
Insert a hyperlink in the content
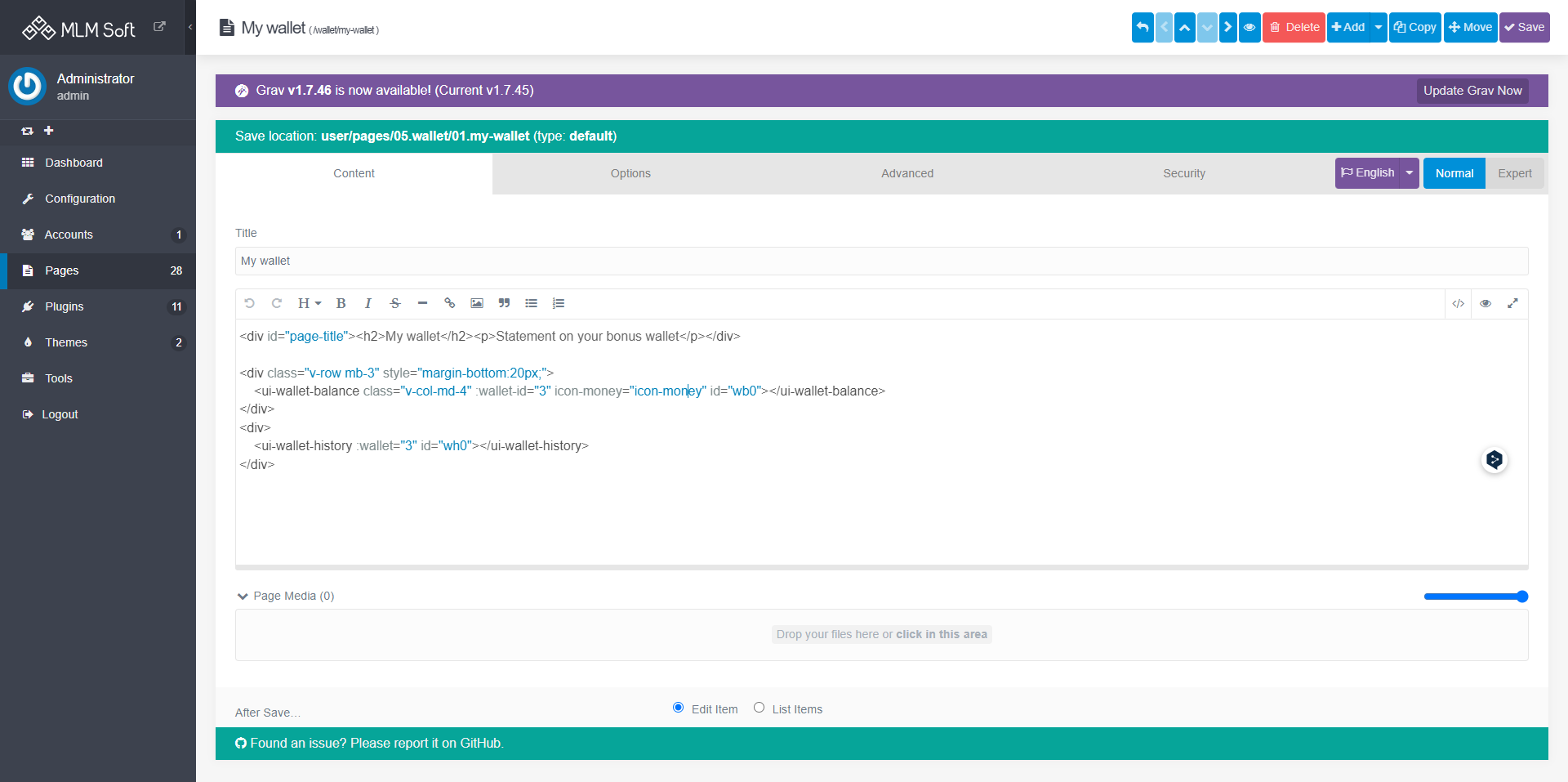pos(449,303)
